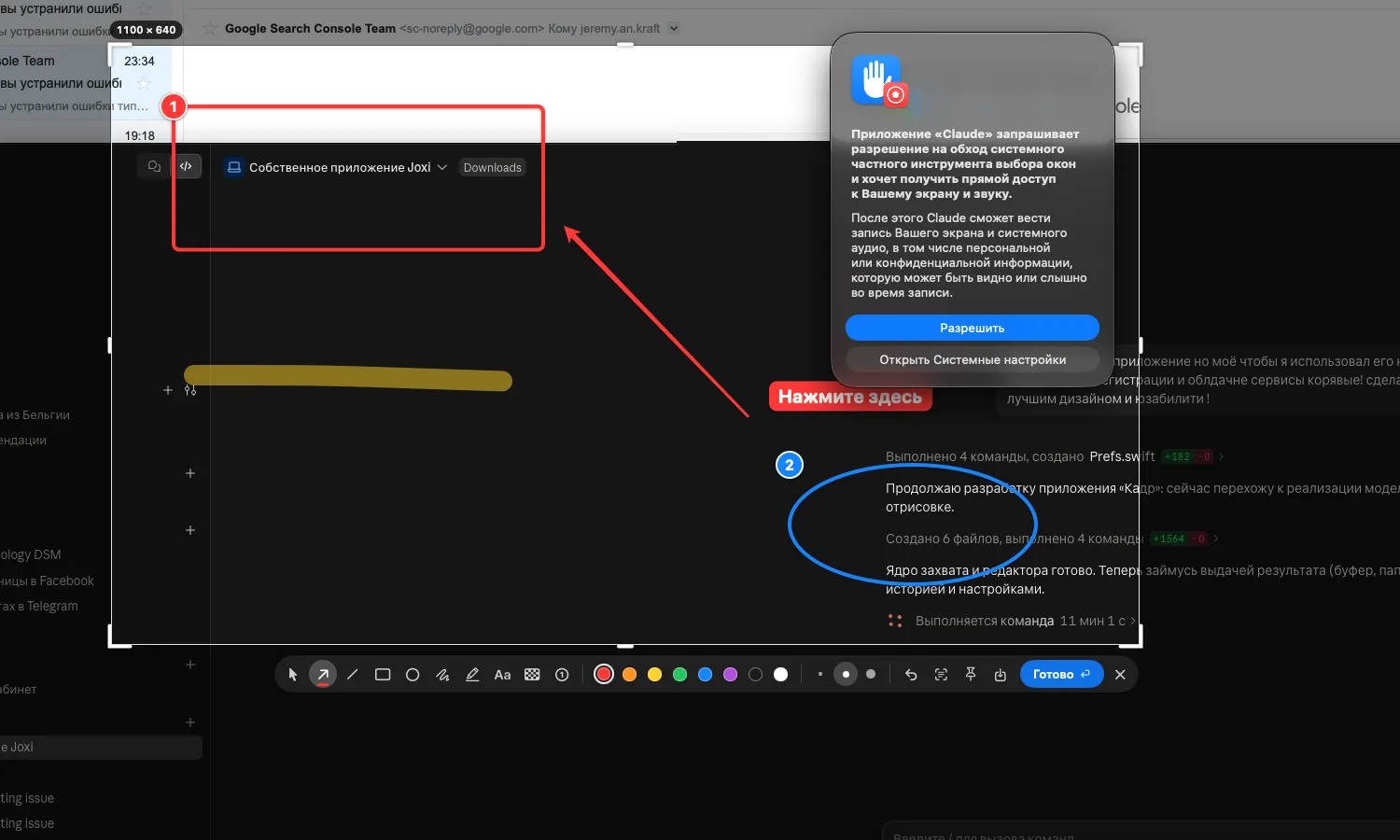The width and height of the screenshot is (1400, 840).
Task: Click the 'Готово' done button
Action: pos(1062,675)
